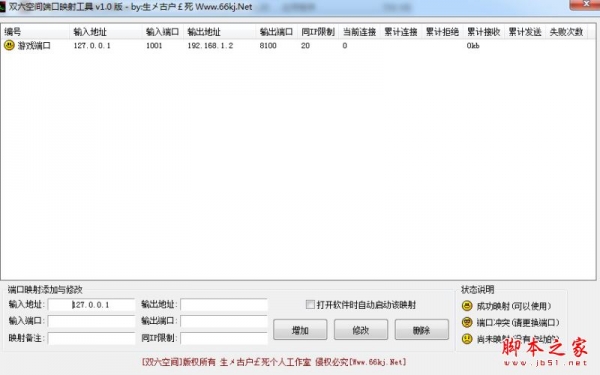This screenshot has height=375, width=600.
Task: Focus the 输出地址 input field
Action: pyautogui.click(x=224, y=305)
